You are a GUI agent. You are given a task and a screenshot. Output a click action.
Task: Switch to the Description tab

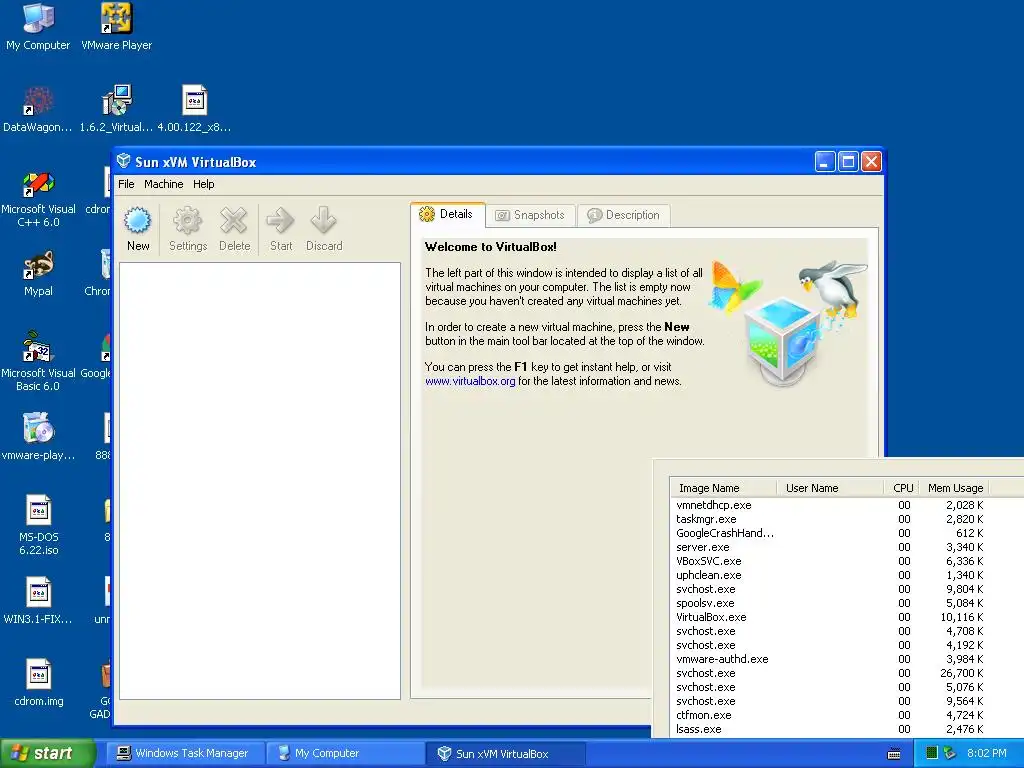[624, 215]
